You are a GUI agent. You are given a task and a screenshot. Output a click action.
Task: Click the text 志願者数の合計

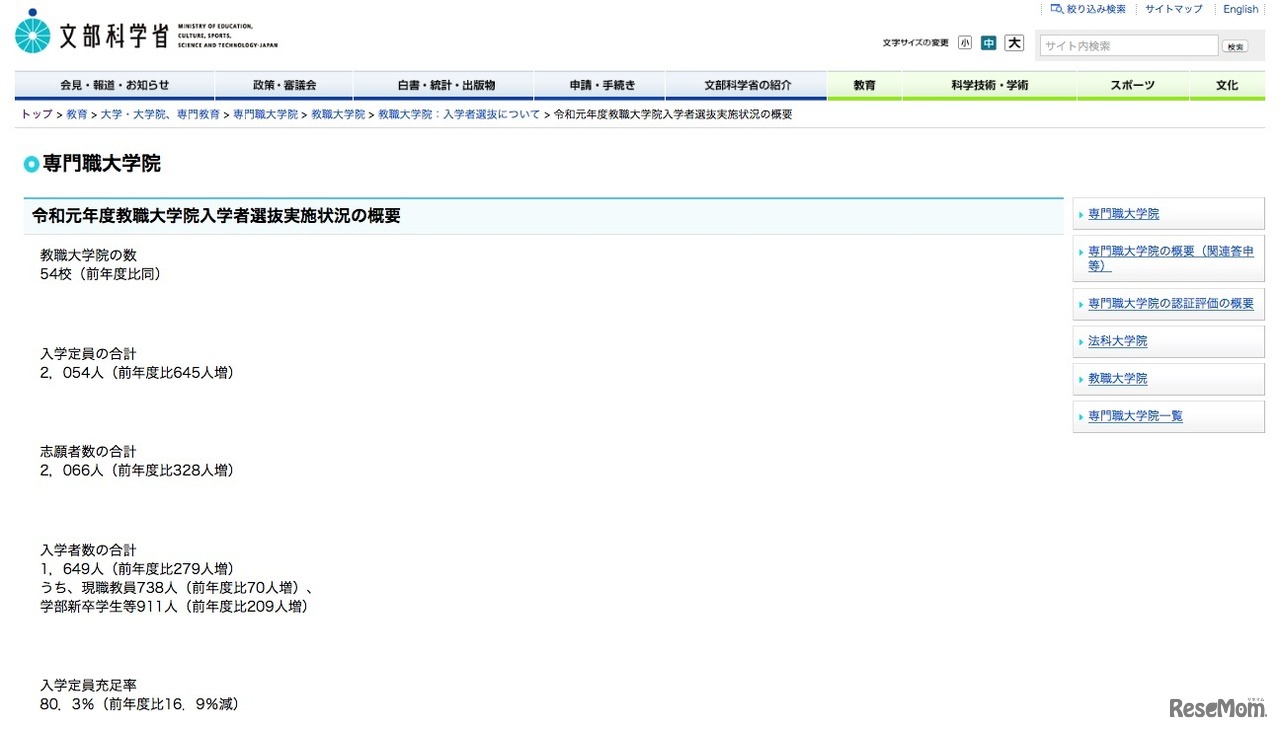point(88,451)
